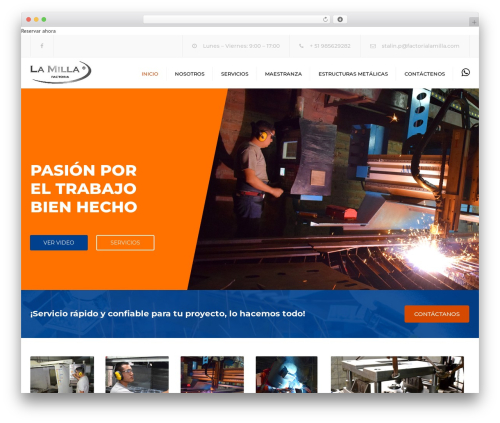Open the NOSOTROS menu item

pyautogui.click(x=189, y=74)
